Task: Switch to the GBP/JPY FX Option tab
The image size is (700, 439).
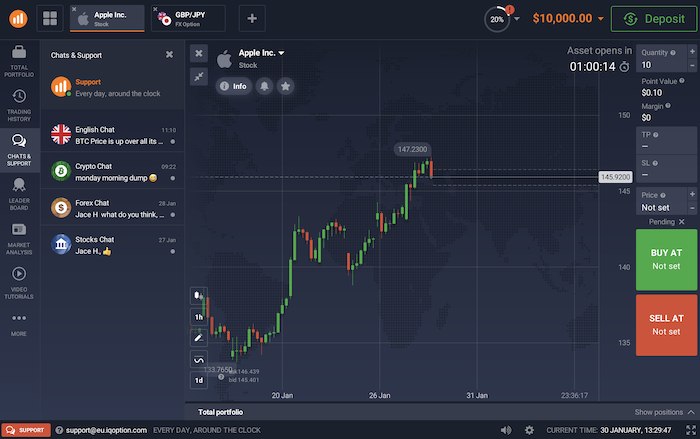Action: [188, 18]
